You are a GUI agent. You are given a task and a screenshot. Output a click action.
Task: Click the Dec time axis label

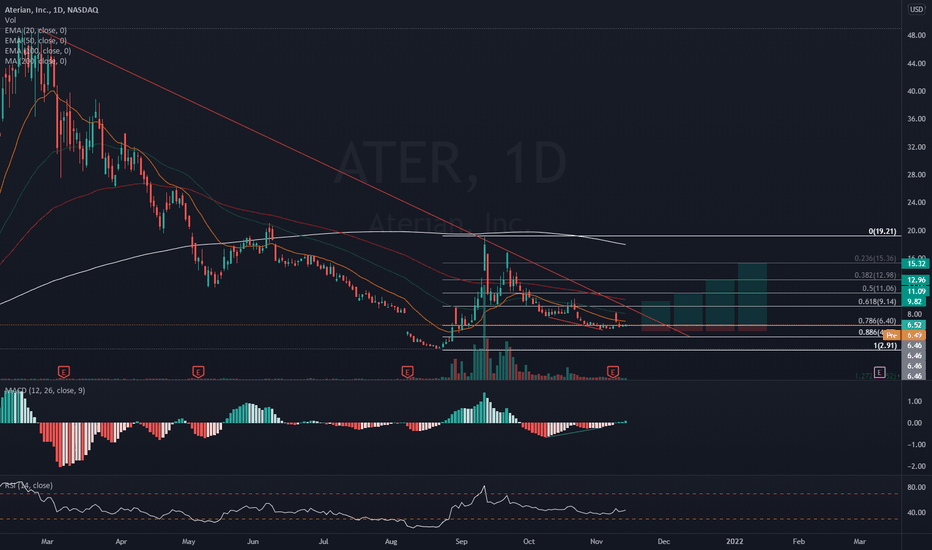[664, 542]
